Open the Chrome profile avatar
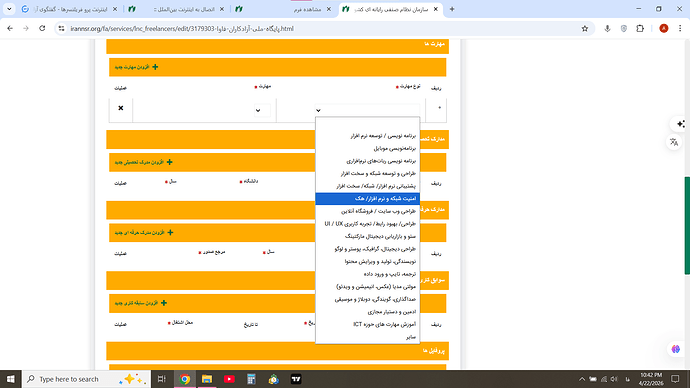 point(664,29)
